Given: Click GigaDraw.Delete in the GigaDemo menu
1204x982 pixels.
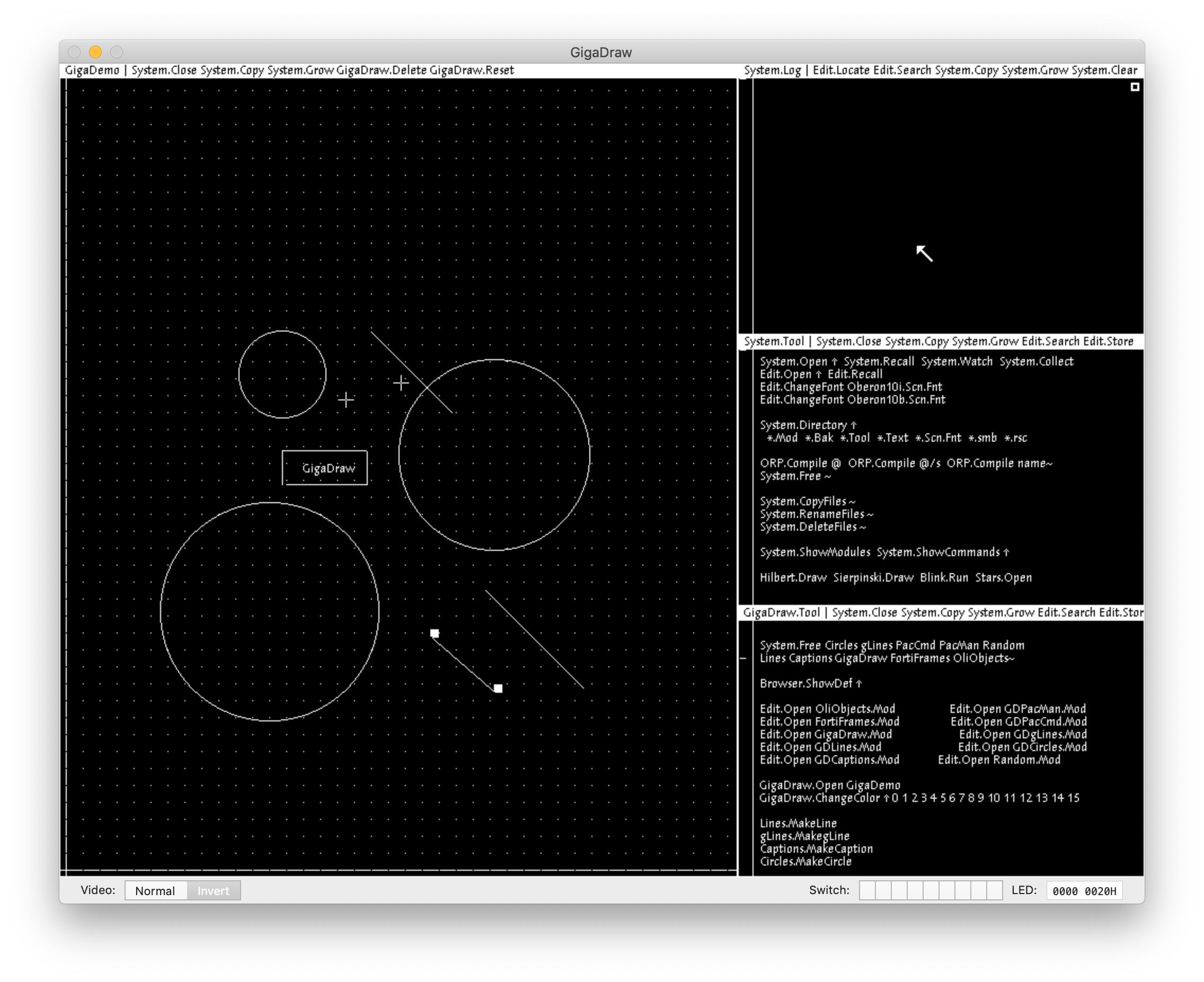Looking at the screenshot, I should point(381,70).
